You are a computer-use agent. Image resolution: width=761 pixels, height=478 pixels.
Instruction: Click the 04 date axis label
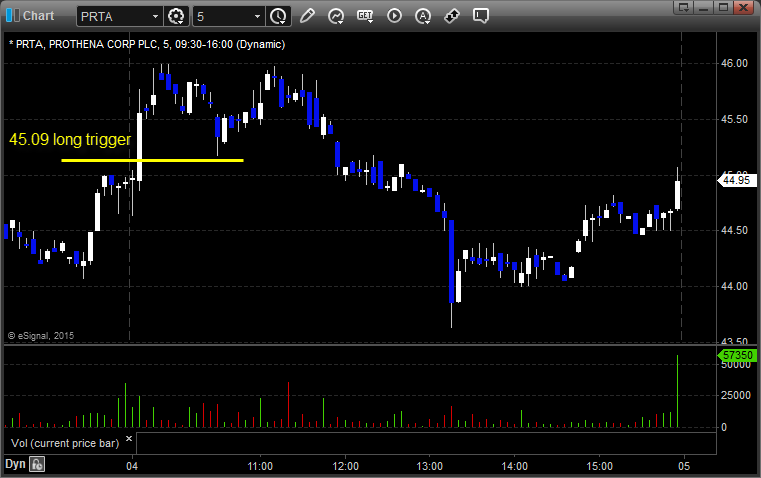132,466
